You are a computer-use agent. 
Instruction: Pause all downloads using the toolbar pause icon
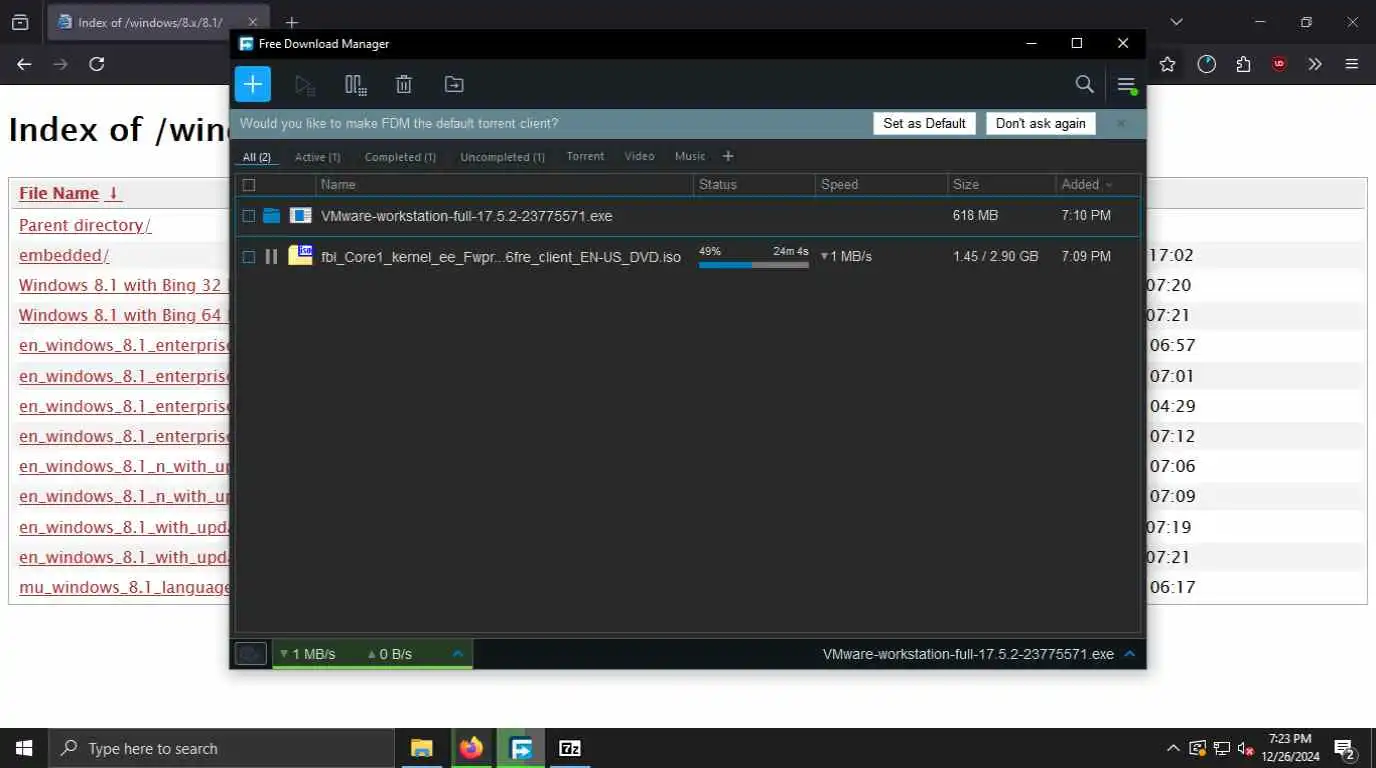355,85
